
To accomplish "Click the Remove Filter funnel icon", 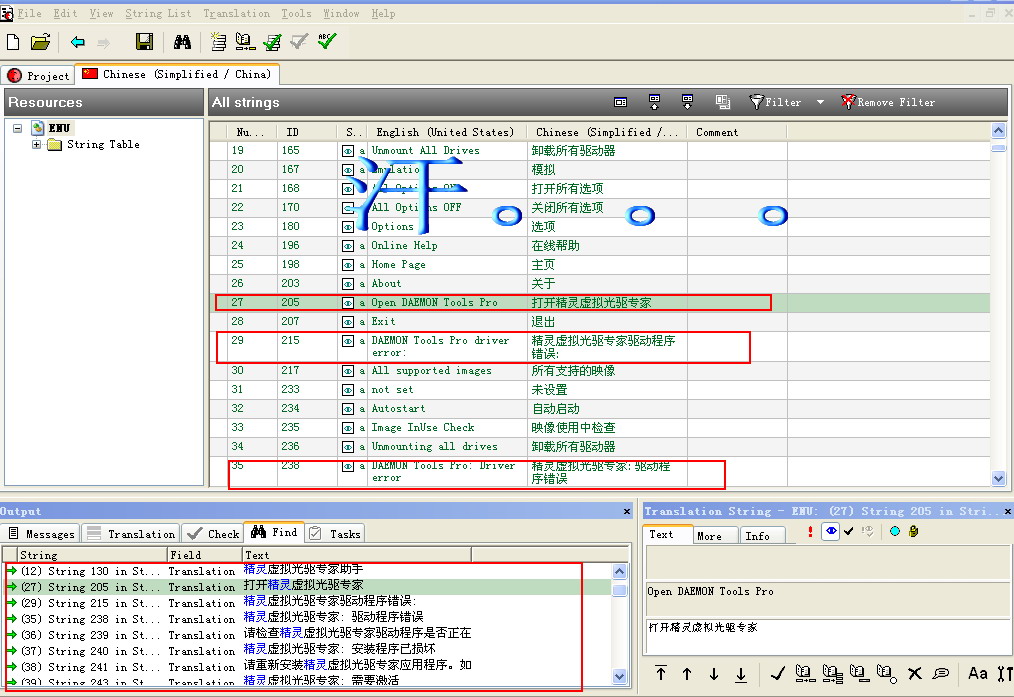I will [848, 102].
